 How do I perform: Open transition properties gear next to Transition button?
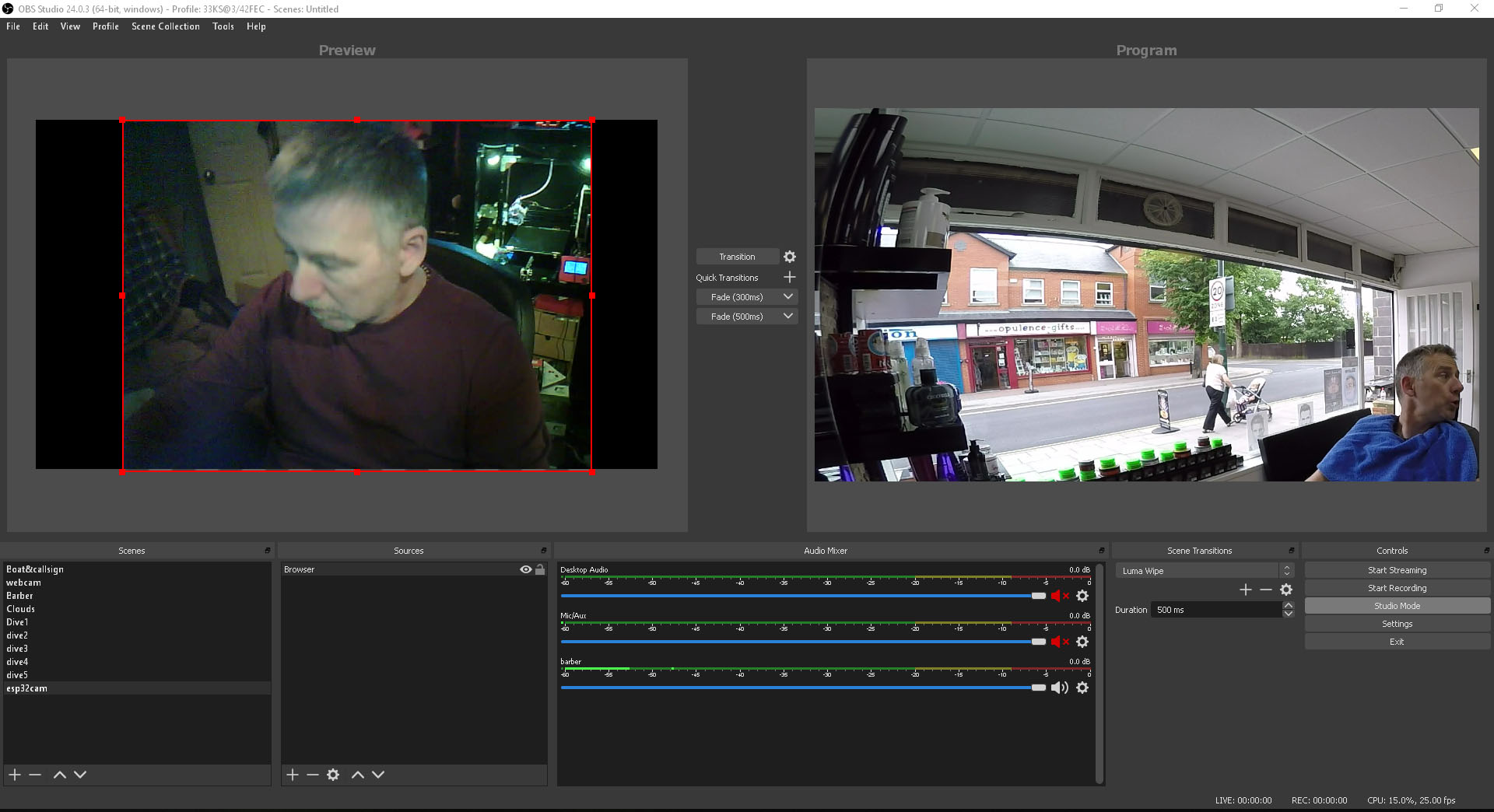tap(790, 257)
